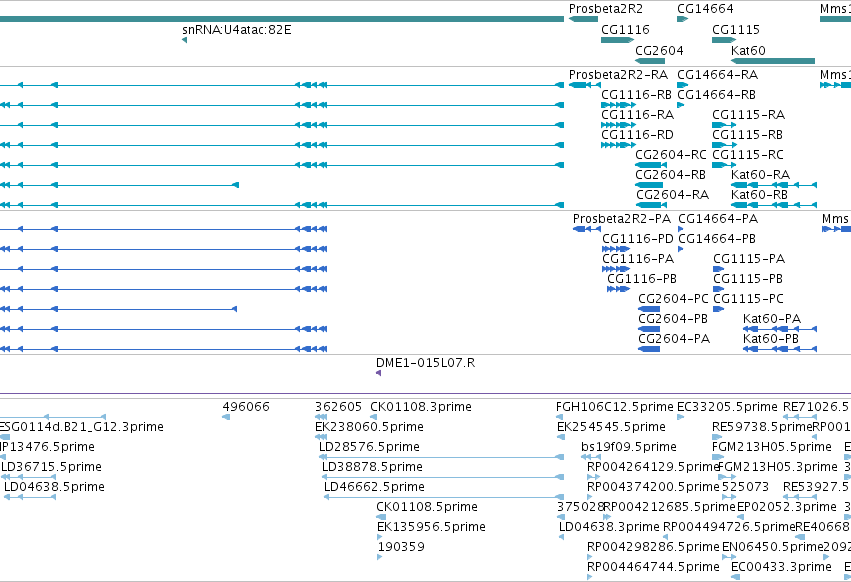Select protein CG14664-PA
This screenshot has width=851, height=582.
(718, 219)
